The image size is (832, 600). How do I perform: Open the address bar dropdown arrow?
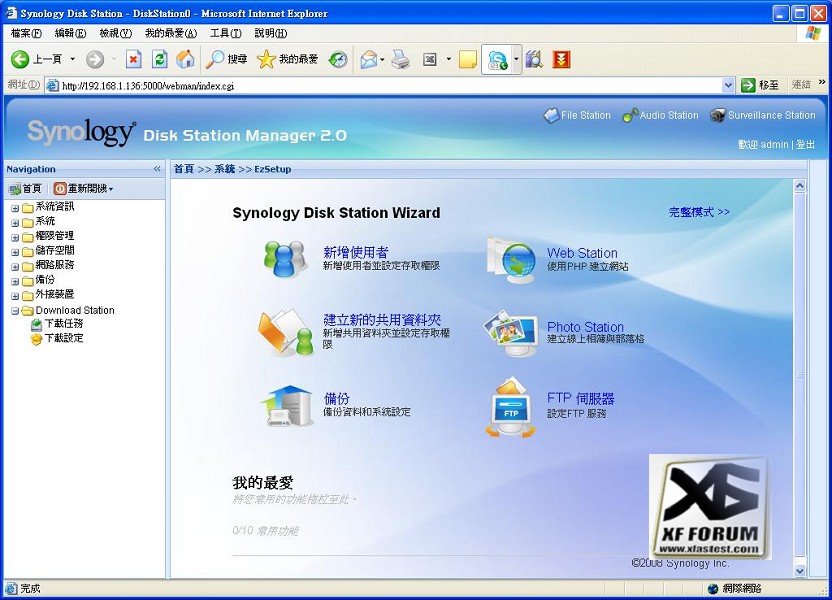[x=728, y=85]
